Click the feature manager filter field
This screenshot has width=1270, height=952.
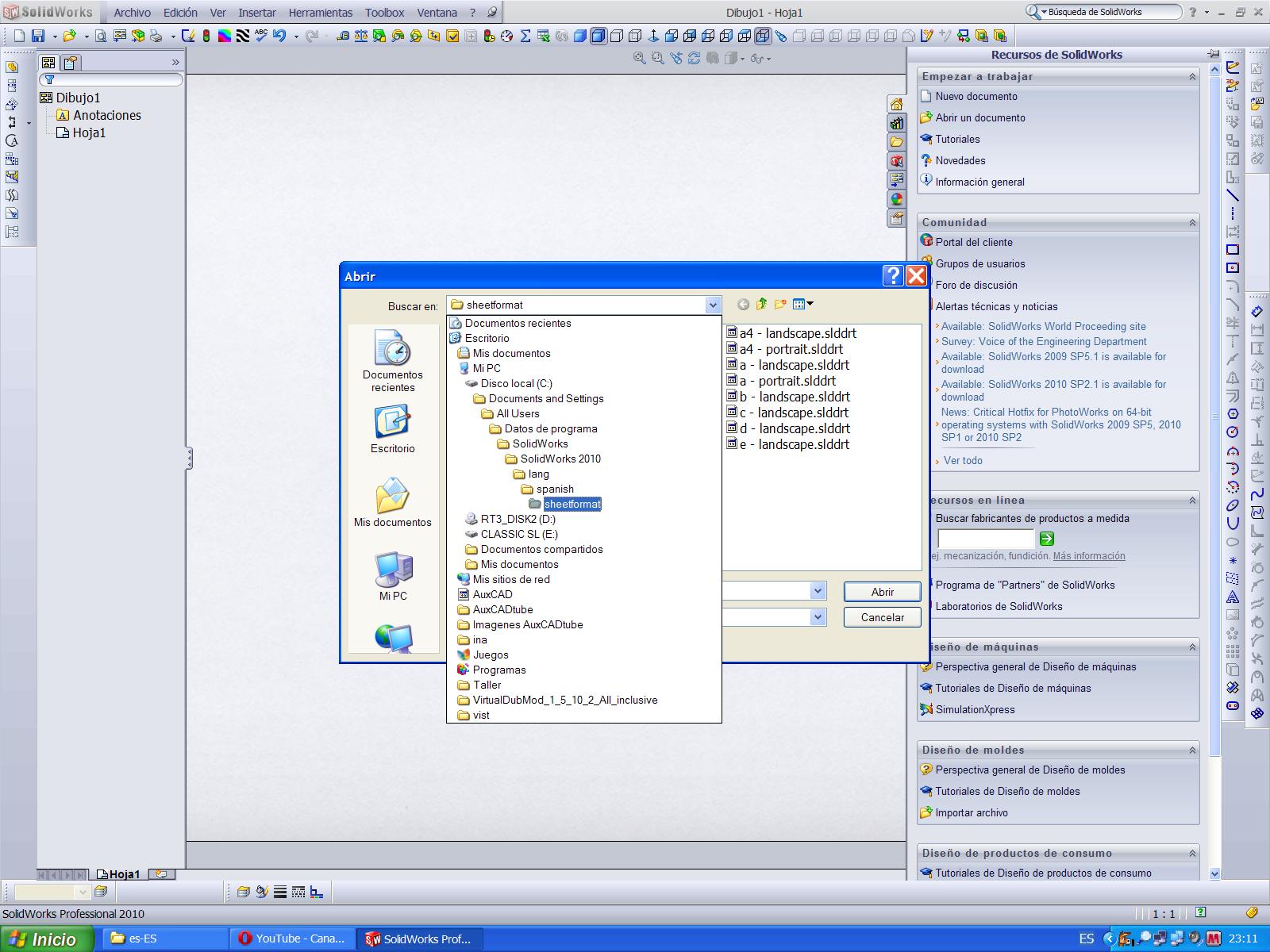click(111, 80)
